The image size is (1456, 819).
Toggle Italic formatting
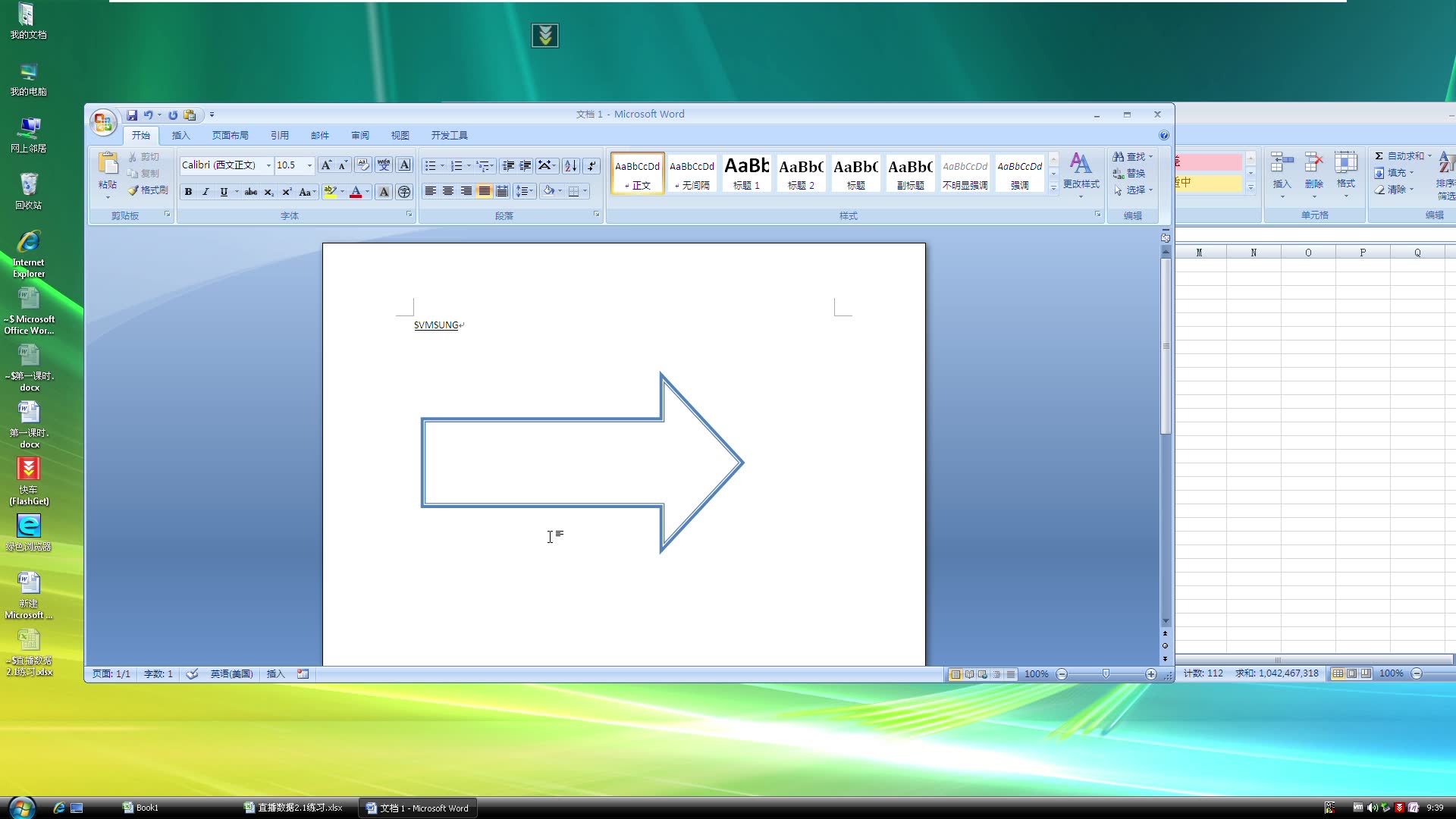(x=206, y=192)
